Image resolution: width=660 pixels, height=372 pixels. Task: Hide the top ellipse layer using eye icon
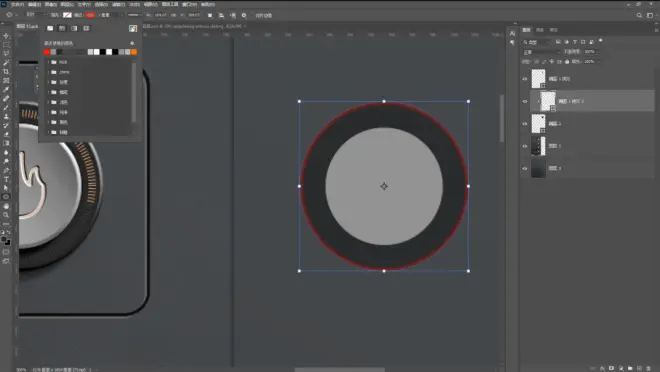[524, 79]
